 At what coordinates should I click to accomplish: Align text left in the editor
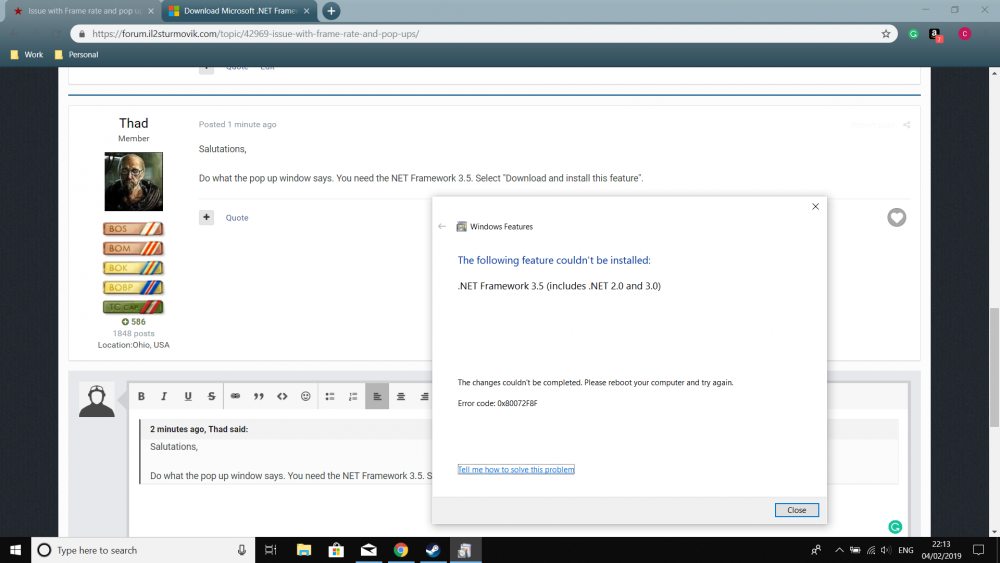(377, 396)
